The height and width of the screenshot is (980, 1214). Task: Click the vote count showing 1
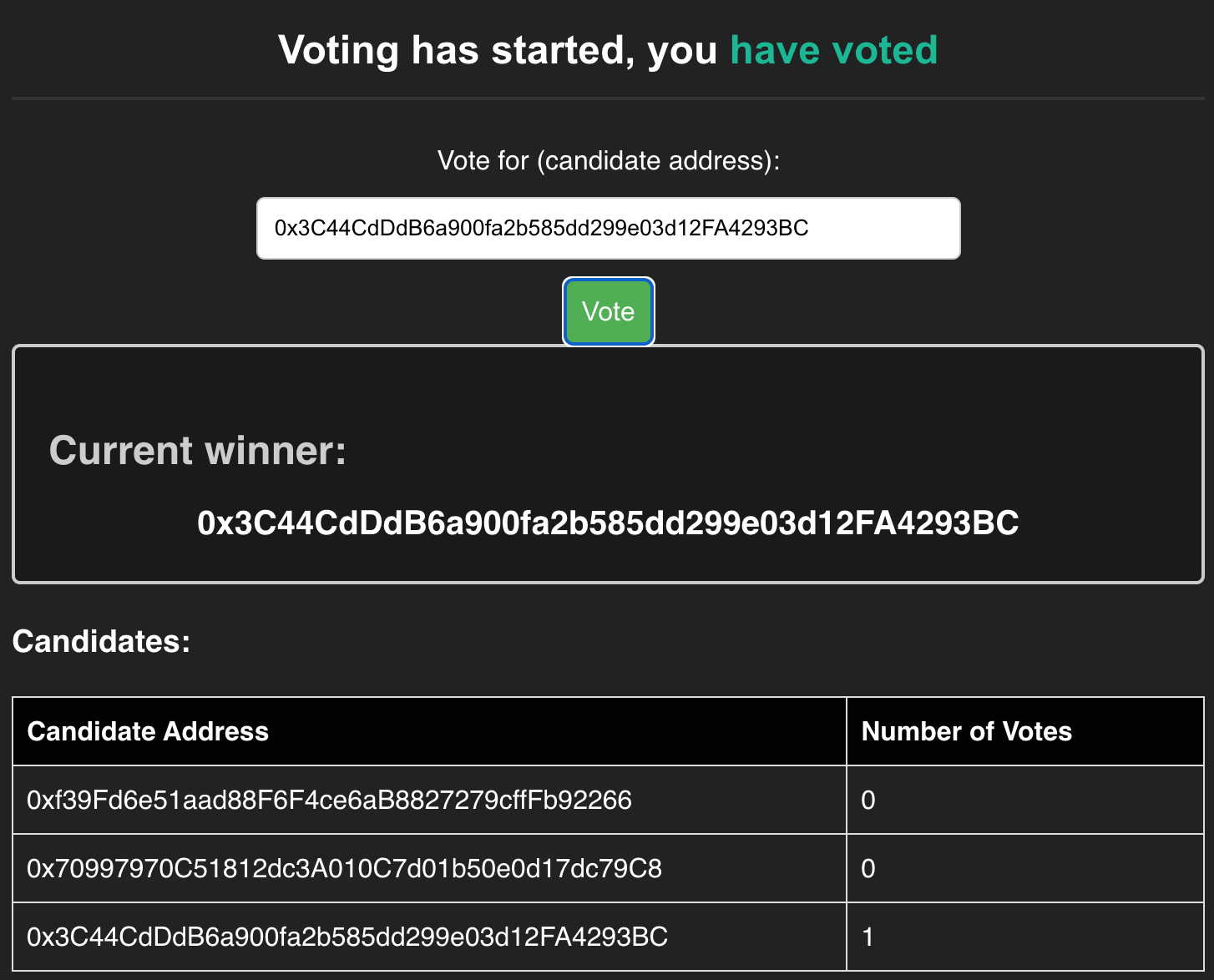tap(868, 937)
